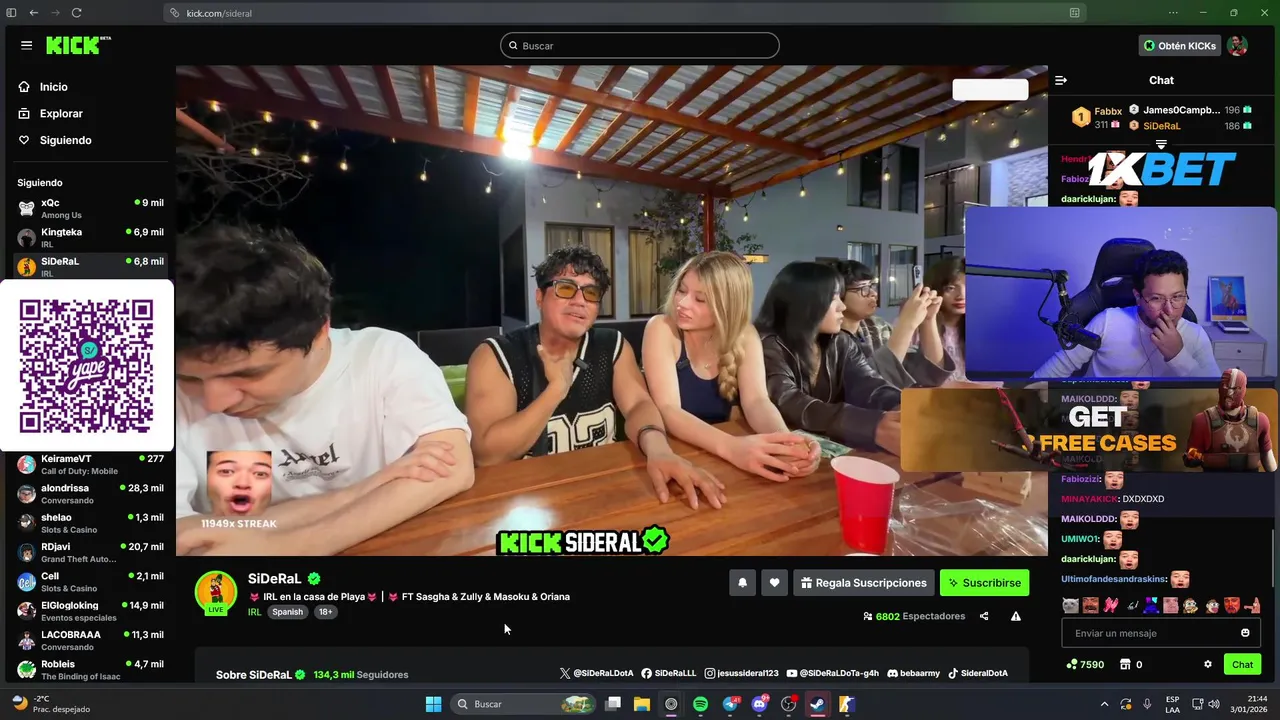Open the hamburger menu next to Kick logo
Image resolution: width=1280 pixels, height=720 pixels.
tap(26, 45)
